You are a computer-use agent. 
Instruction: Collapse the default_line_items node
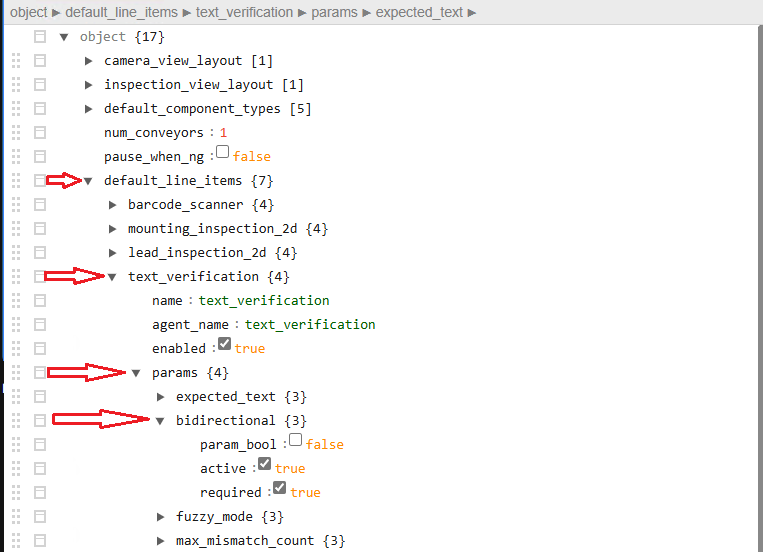pos(89,181)
